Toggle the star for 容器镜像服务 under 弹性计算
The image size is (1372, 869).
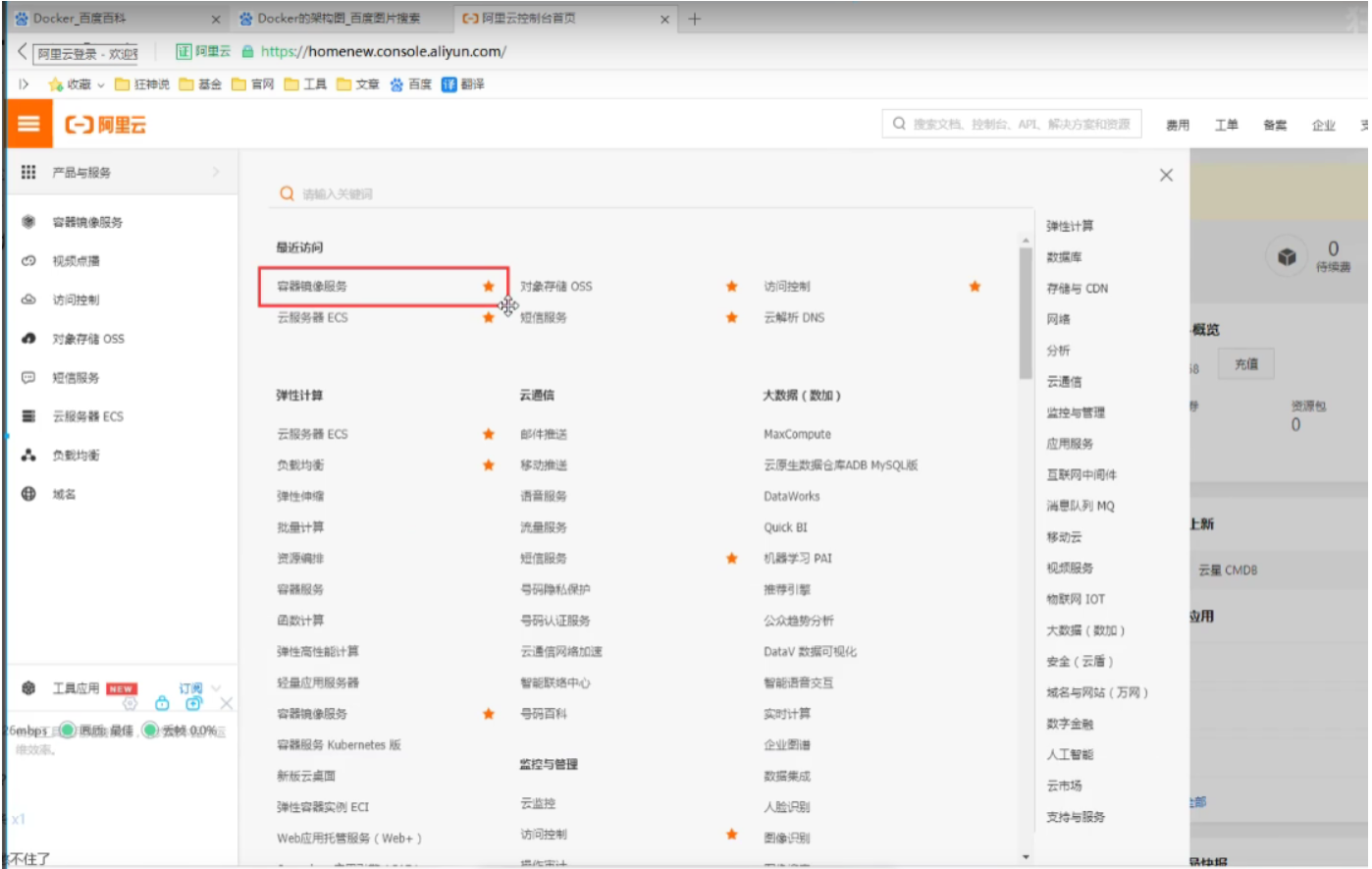489,714
